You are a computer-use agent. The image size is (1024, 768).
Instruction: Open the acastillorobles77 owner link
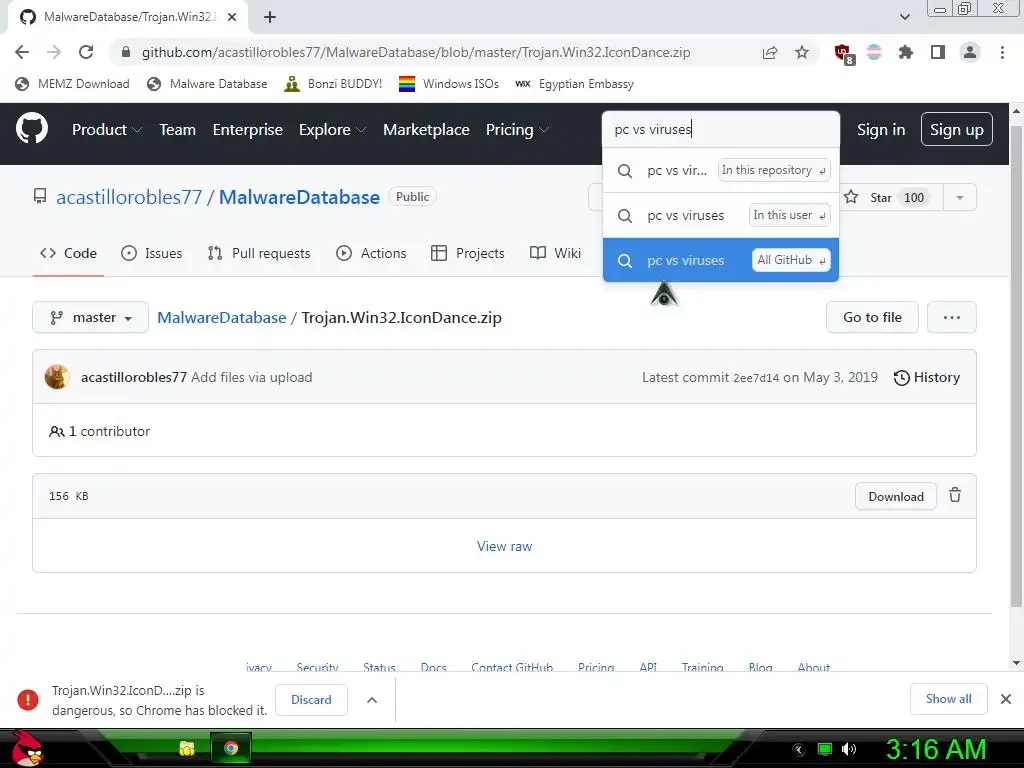click(x=129, y=197)
